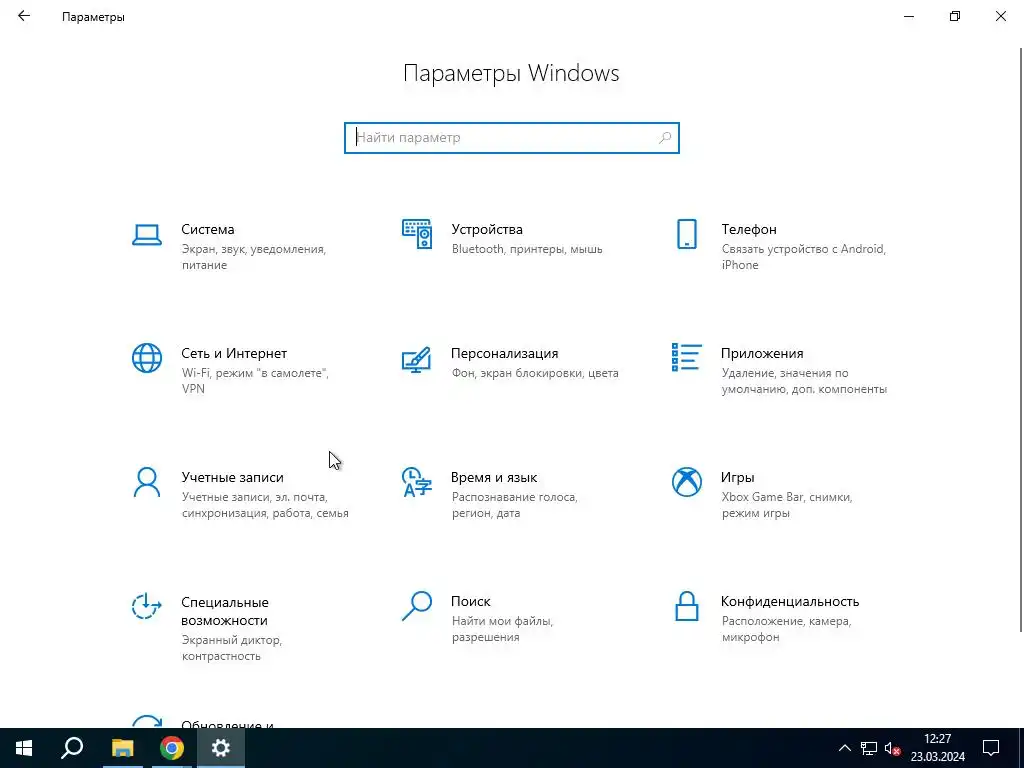1024x768 pixels.
Task: Click the Персонализация heading
Action: click(504, 353)
